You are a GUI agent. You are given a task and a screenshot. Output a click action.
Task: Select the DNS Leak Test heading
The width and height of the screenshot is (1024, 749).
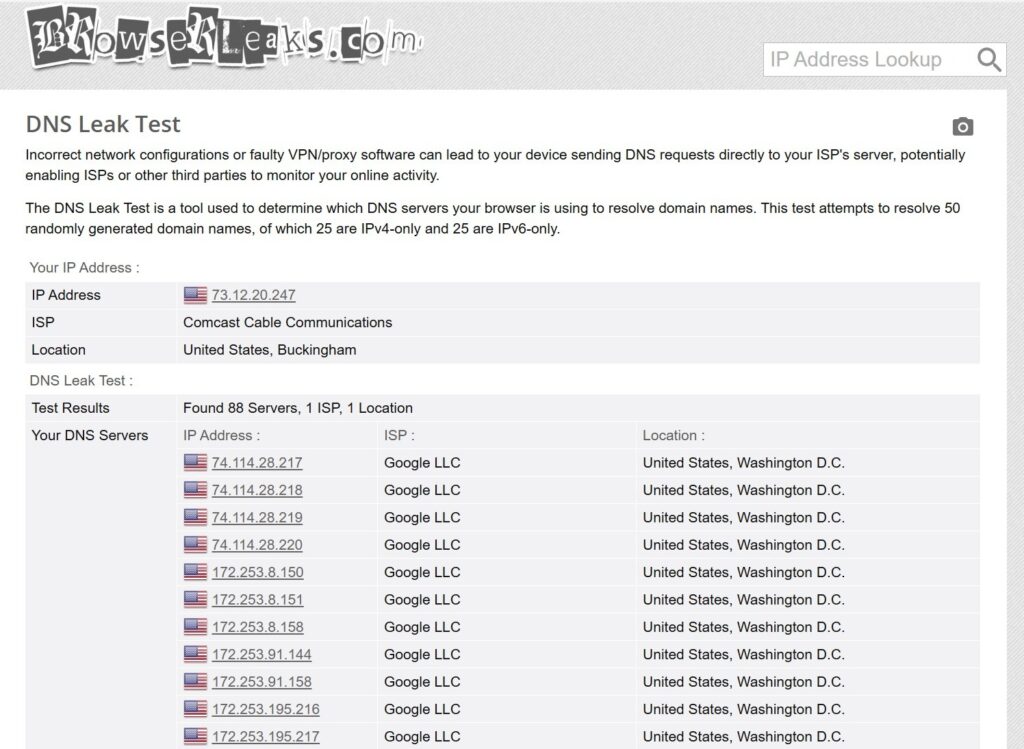click(103, 124)
